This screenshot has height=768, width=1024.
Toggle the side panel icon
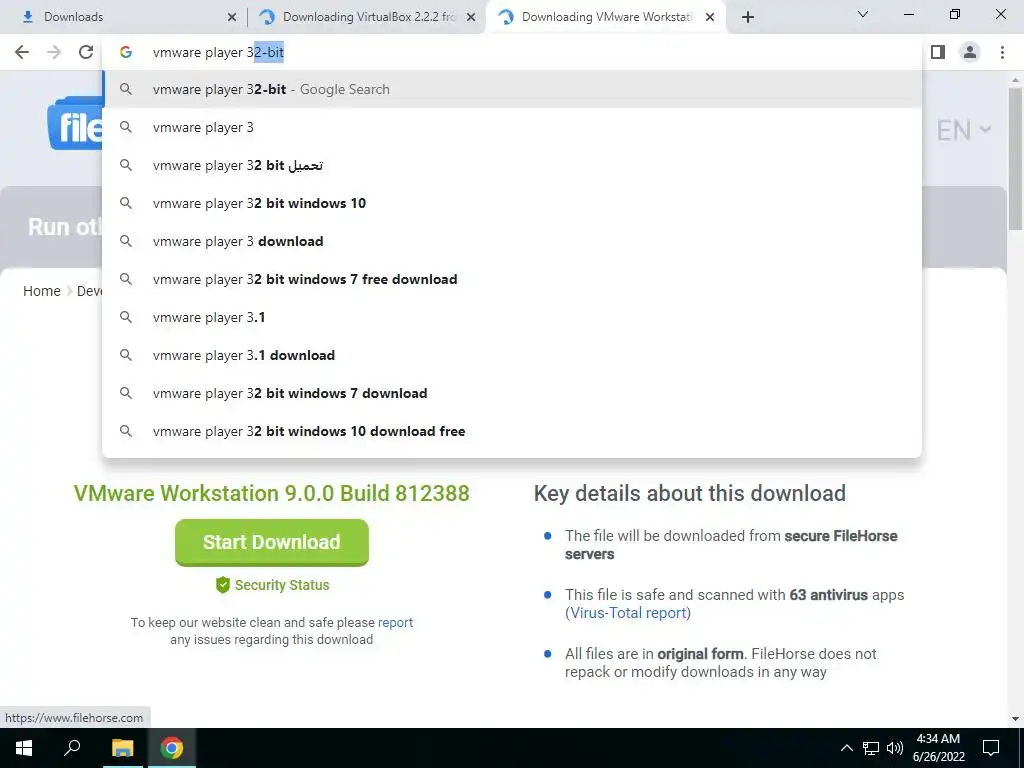(938, 52)
